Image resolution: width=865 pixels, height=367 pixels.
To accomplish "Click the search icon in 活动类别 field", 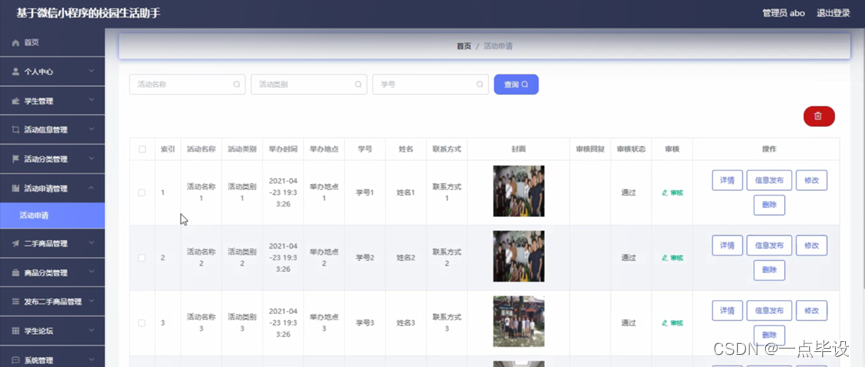I will tap(358, 84).
